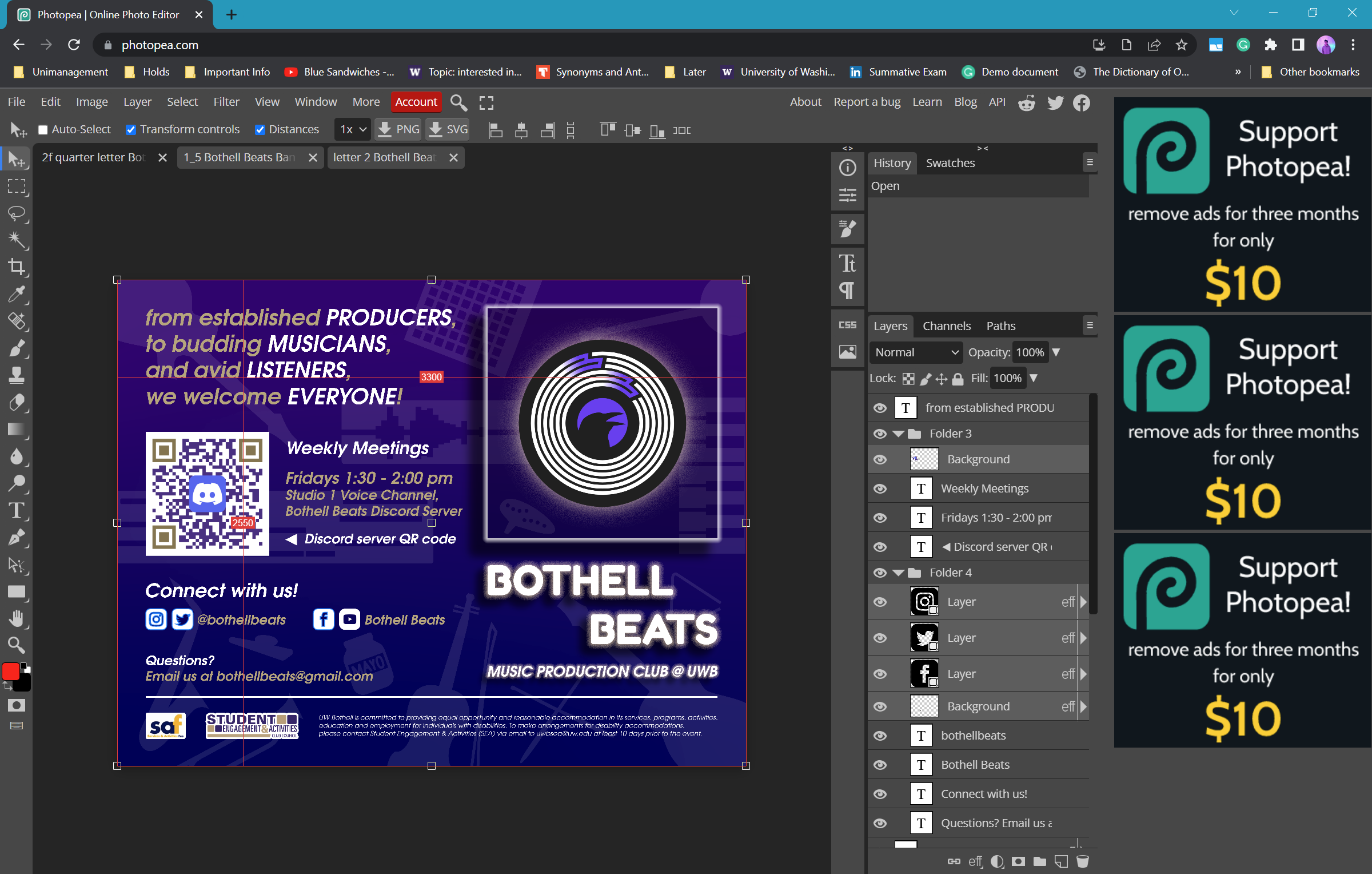Select the Dodge tool
Viewport: 1372px width, 874px height.
(17, 483)
